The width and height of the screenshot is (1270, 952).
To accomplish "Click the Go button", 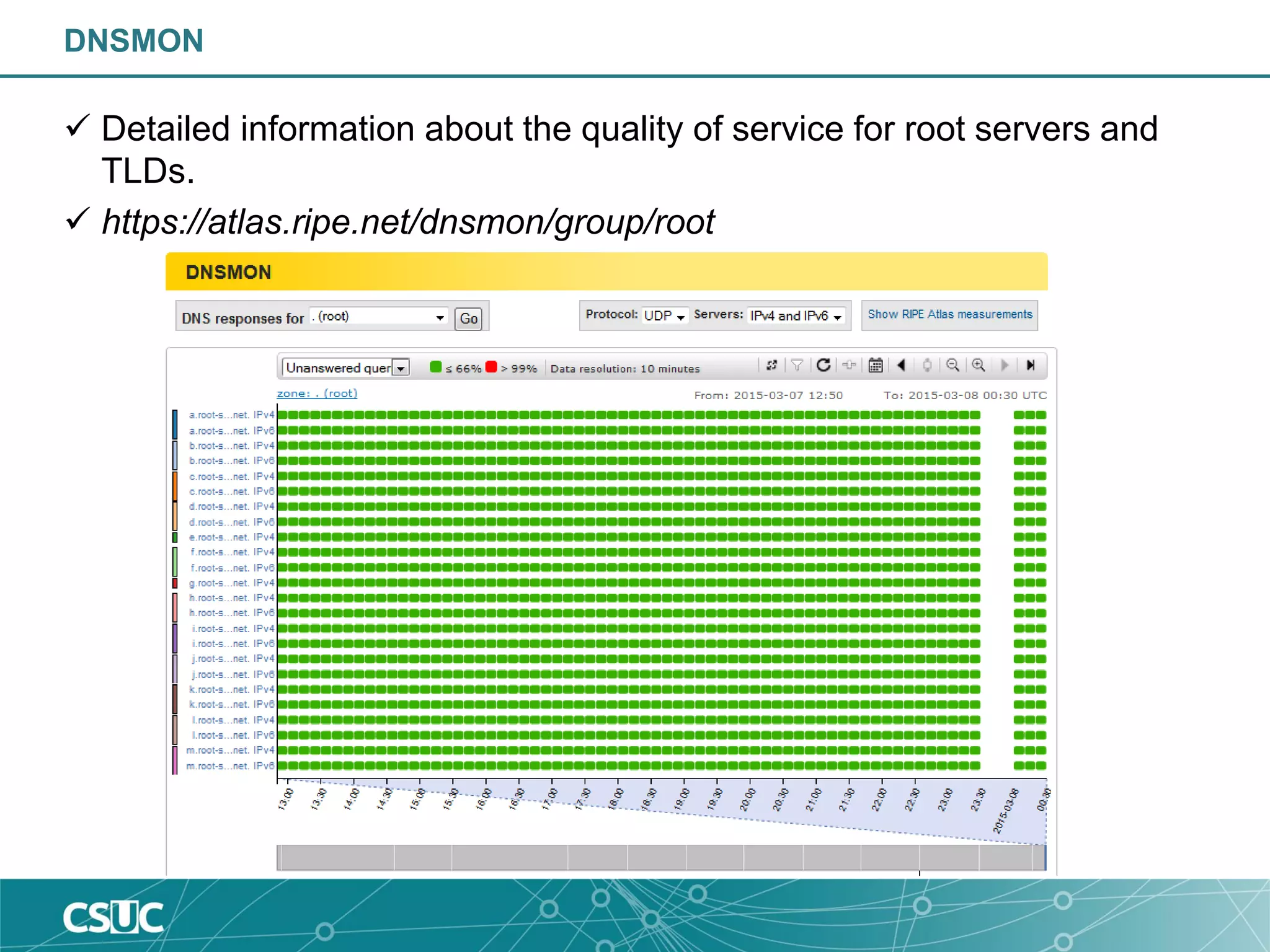I will (x=468, y=319).
